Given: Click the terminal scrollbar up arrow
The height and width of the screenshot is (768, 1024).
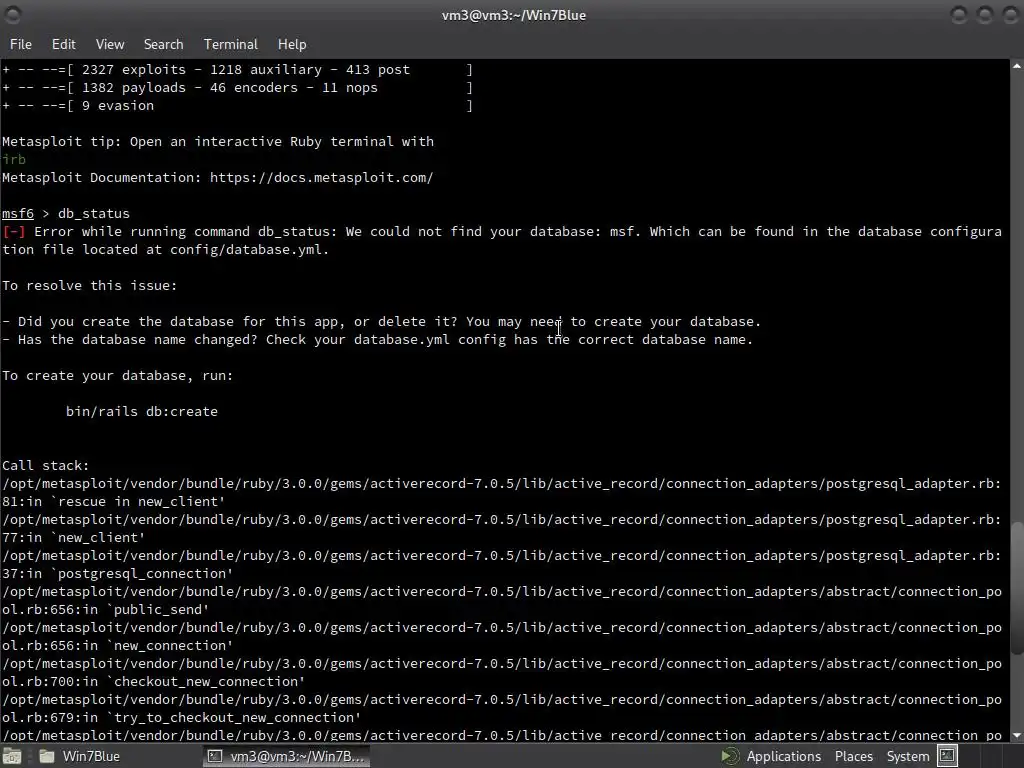Looking at the screenshot, I should point(1017,66).
